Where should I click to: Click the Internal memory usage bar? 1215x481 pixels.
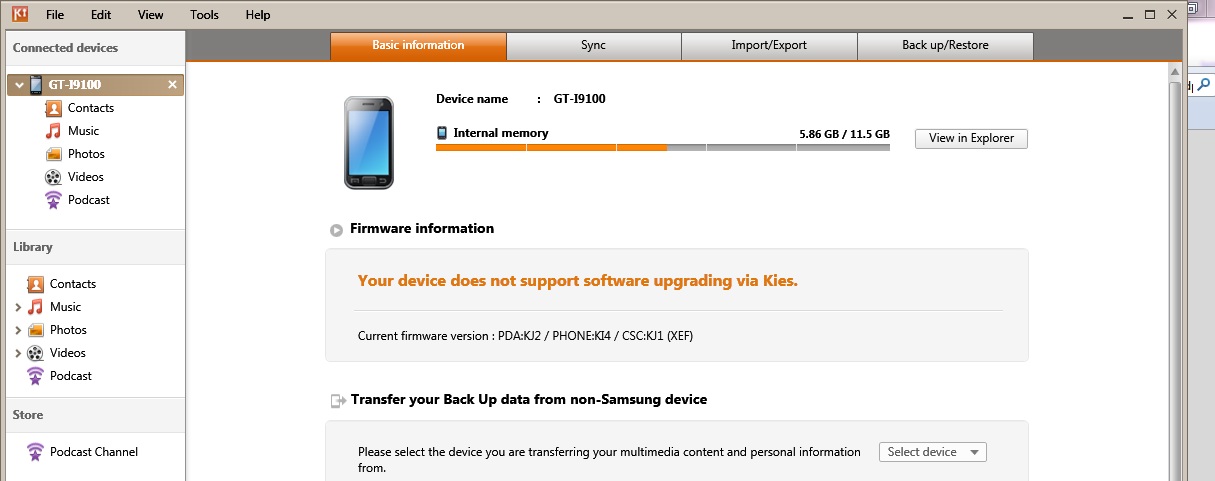pyautogui.click(x=662, y=148)
